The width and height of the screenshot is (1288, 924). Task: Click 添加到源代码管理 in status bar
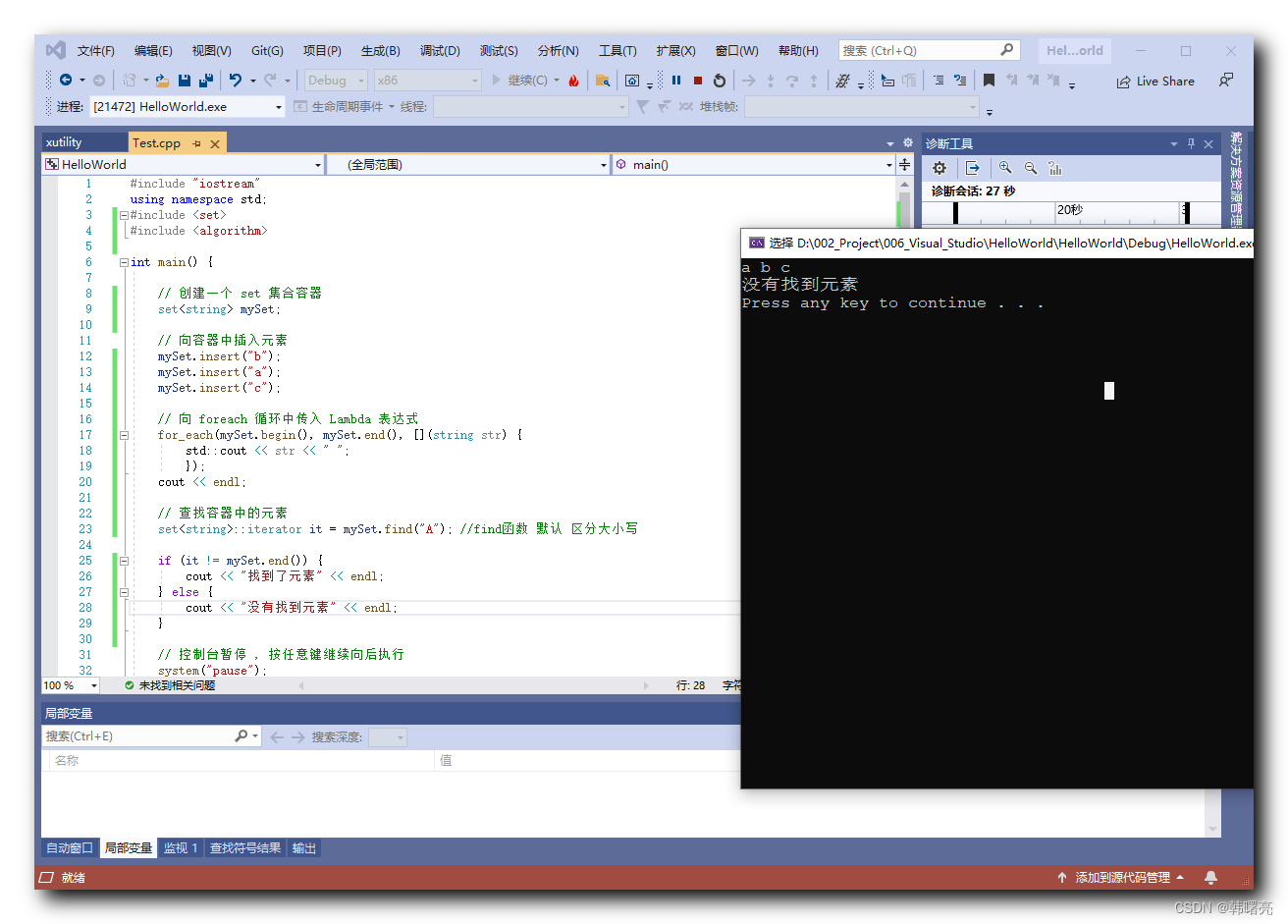pos(1121,877)
